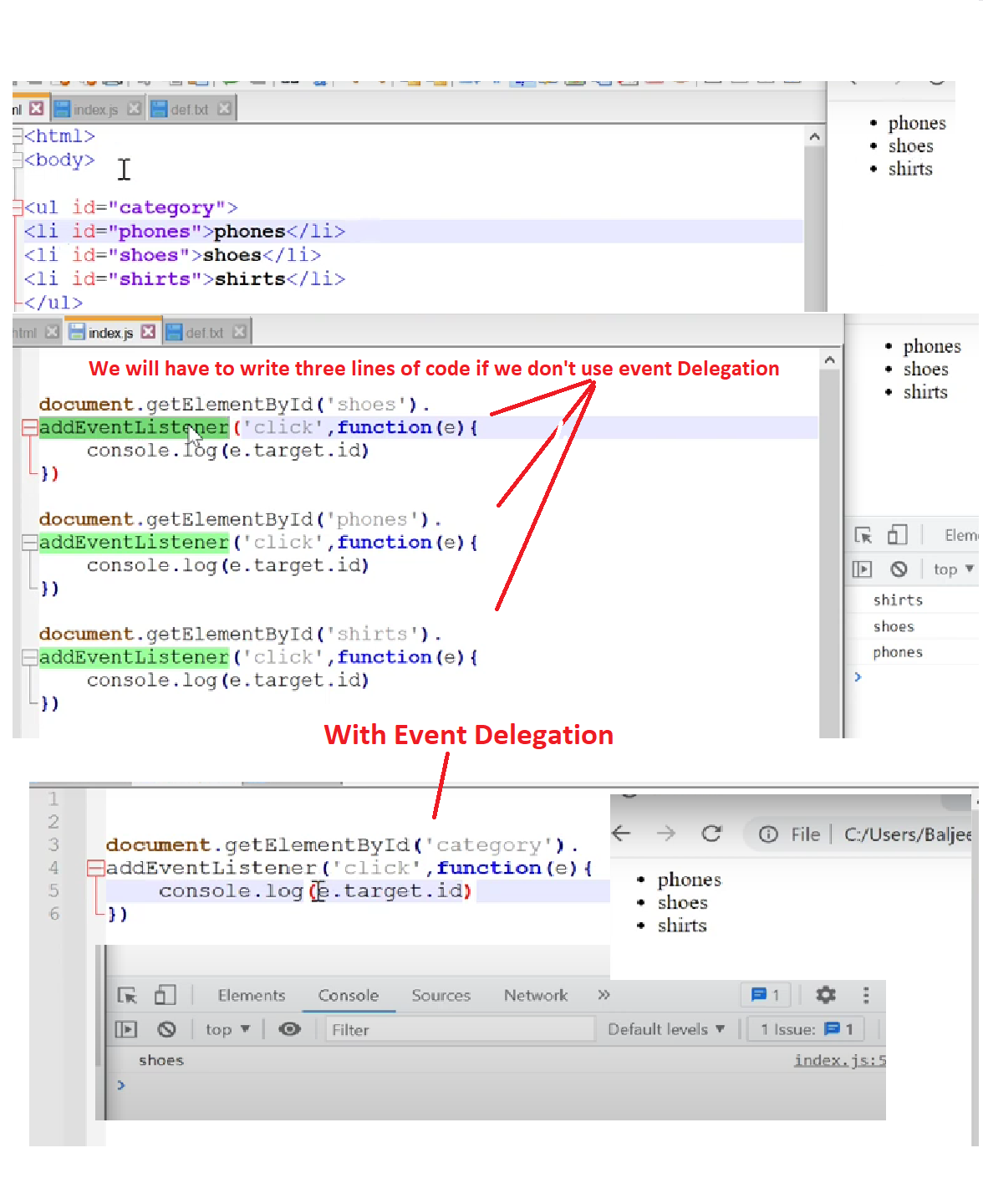Toggle device toolbar icon beside Elements tab
Viewport: 983px width, 1204px height.
[165, 995]
